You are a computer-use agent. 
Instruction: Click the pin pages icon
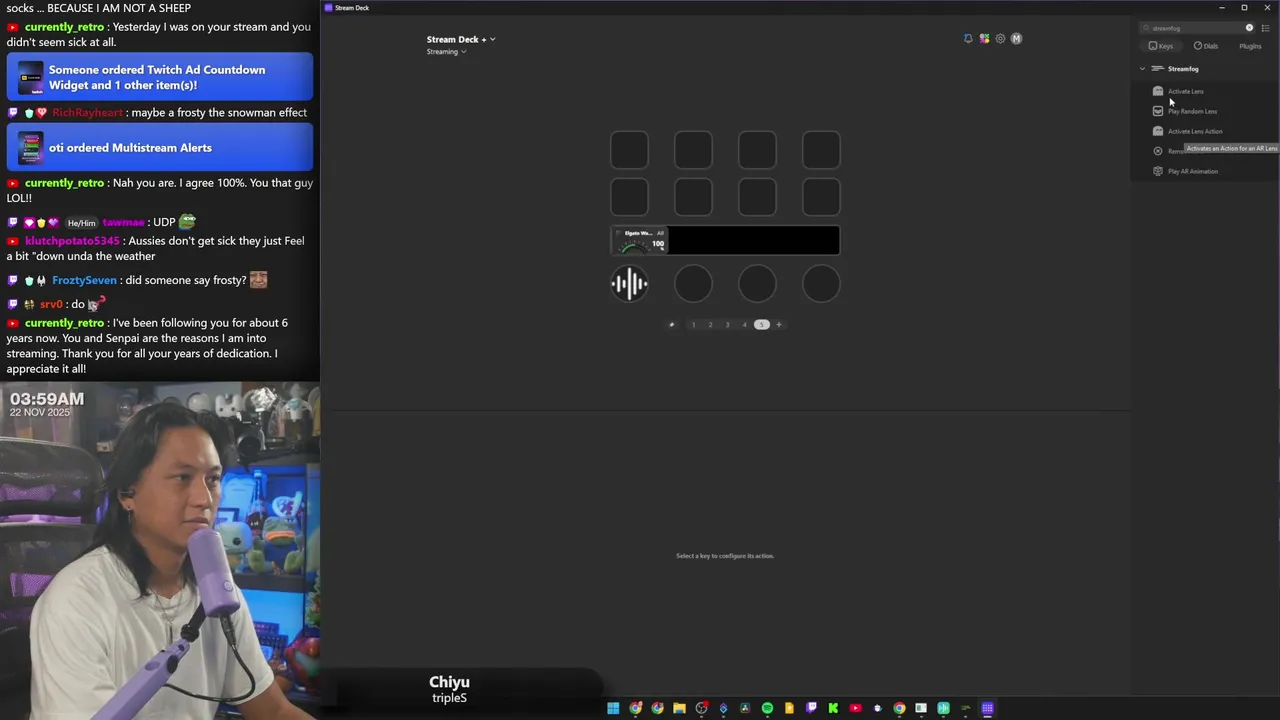(671, 324)
